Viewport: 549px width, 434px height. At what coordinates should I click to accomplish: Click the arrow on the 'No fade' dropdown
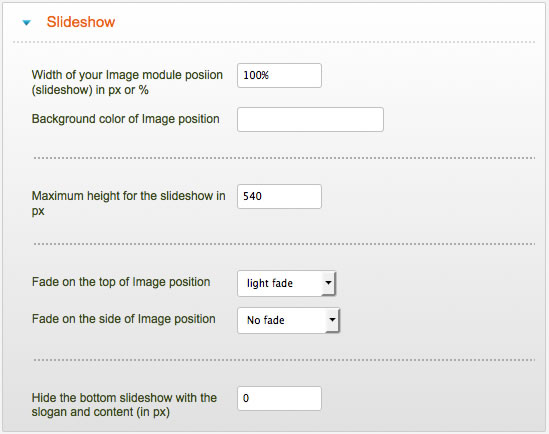[x=332, y=320]
